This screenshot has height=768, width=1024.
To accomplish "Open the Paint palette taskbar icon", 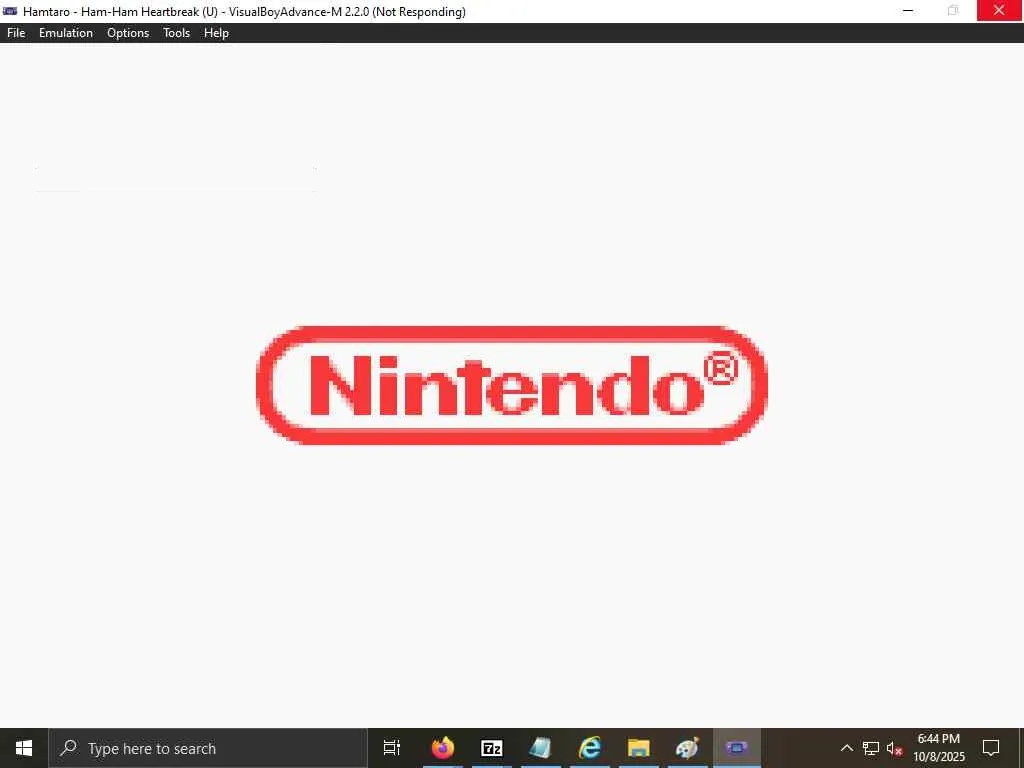I will click(687, 748).
